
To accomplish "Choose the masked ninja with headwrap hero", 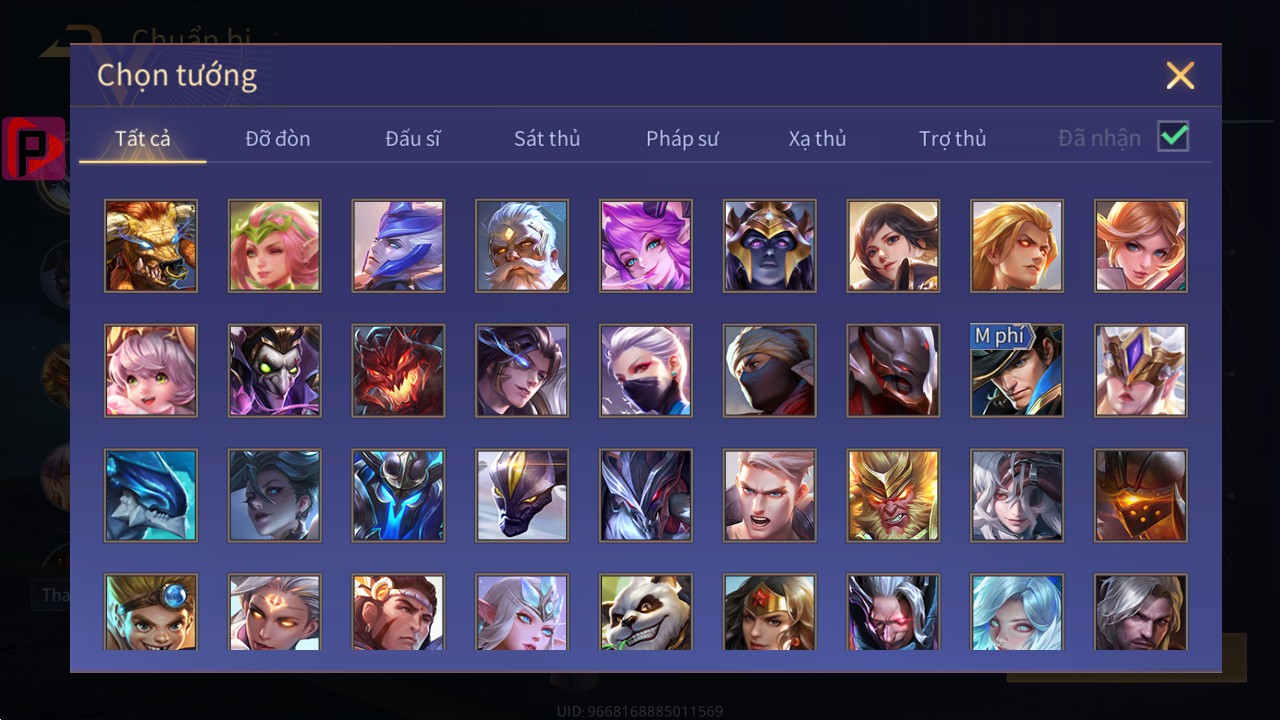I will 770,371.
